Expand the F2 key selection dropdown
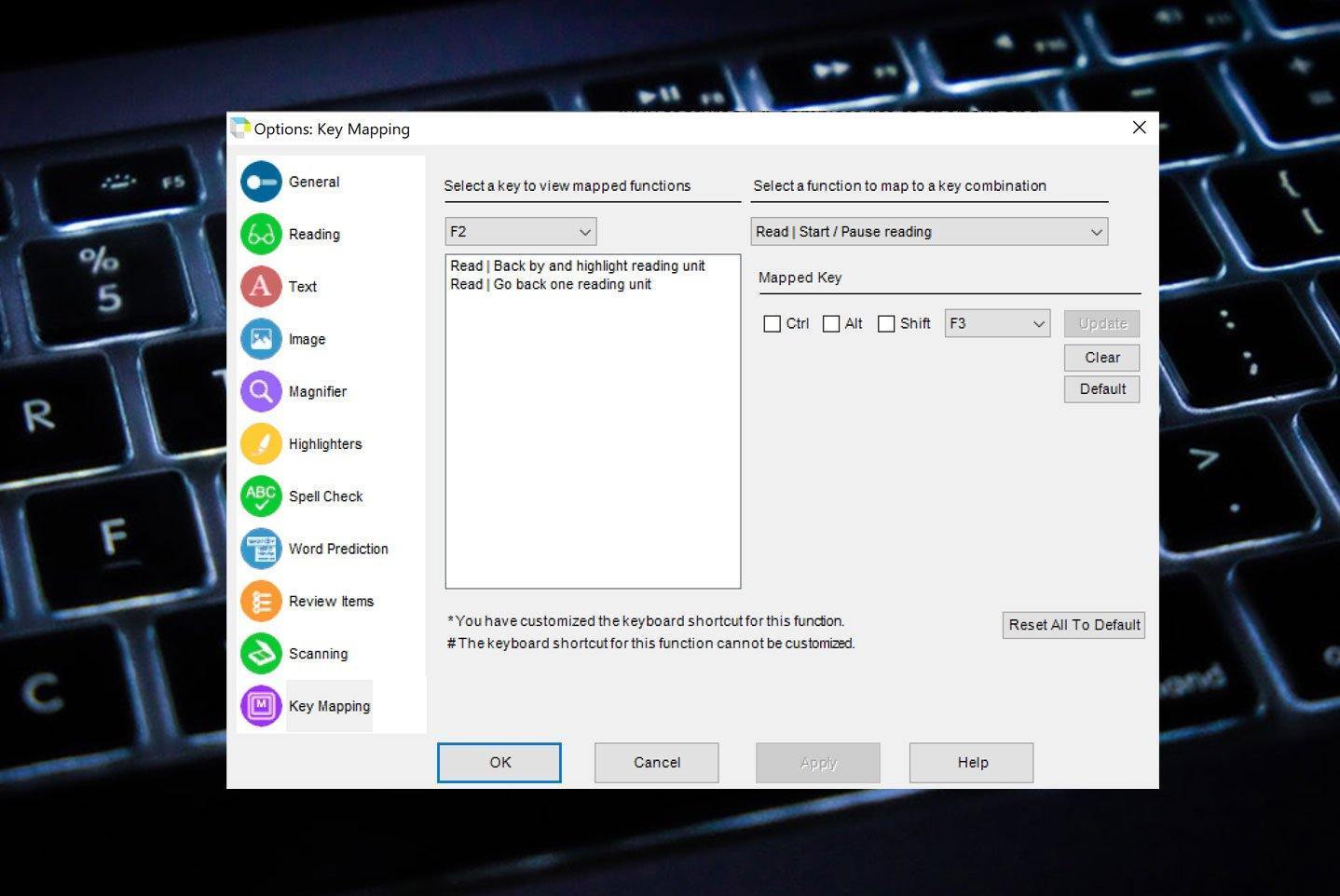The width and height of the screenshot is (1340, 896). [520, 232]
